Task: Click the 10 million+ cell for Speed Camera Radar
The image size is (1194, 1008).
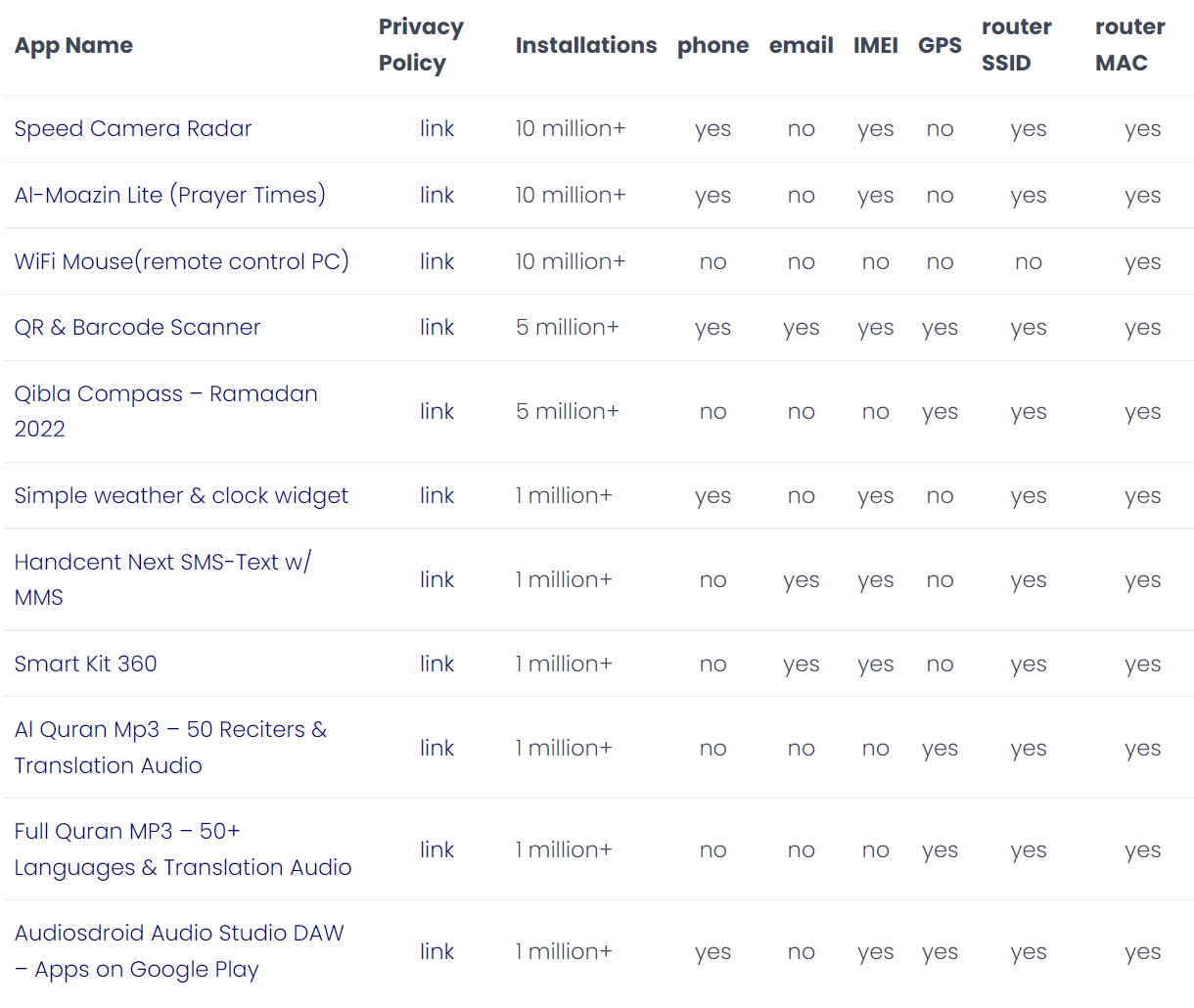Action: [570, 129]
